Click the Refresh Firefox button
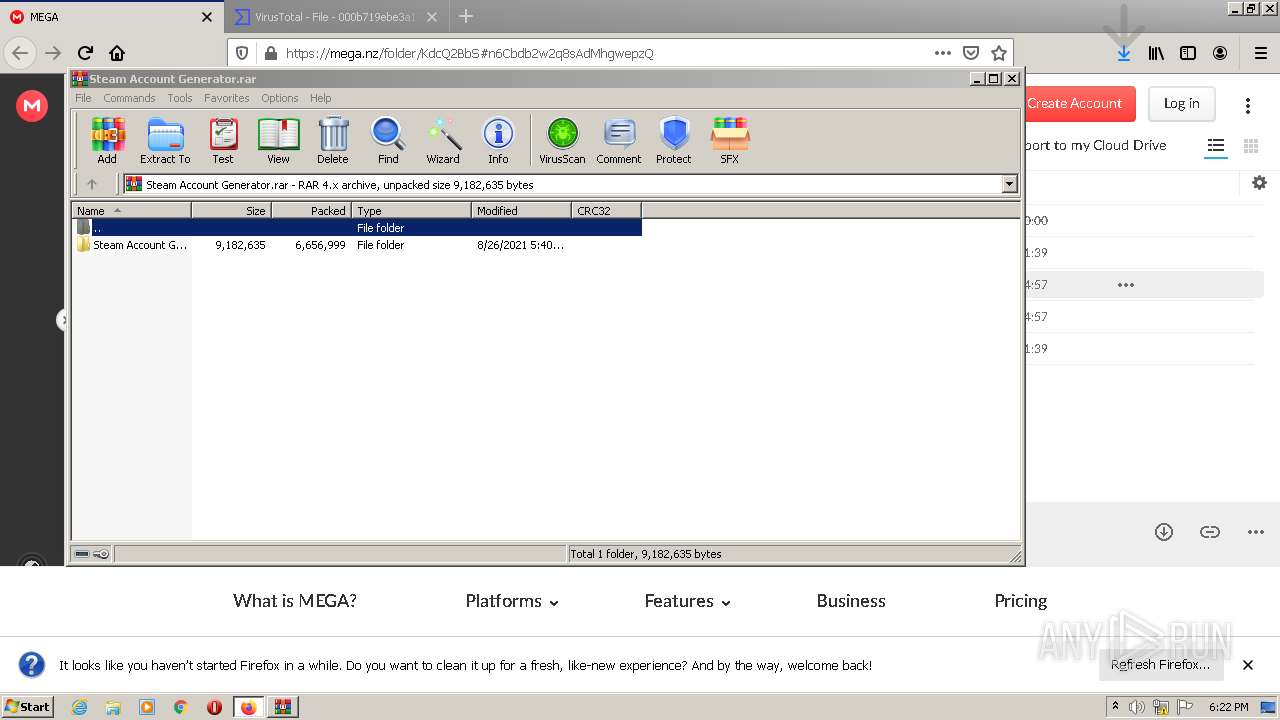This screenshot has width=1280, height=720. (1160, 665)
